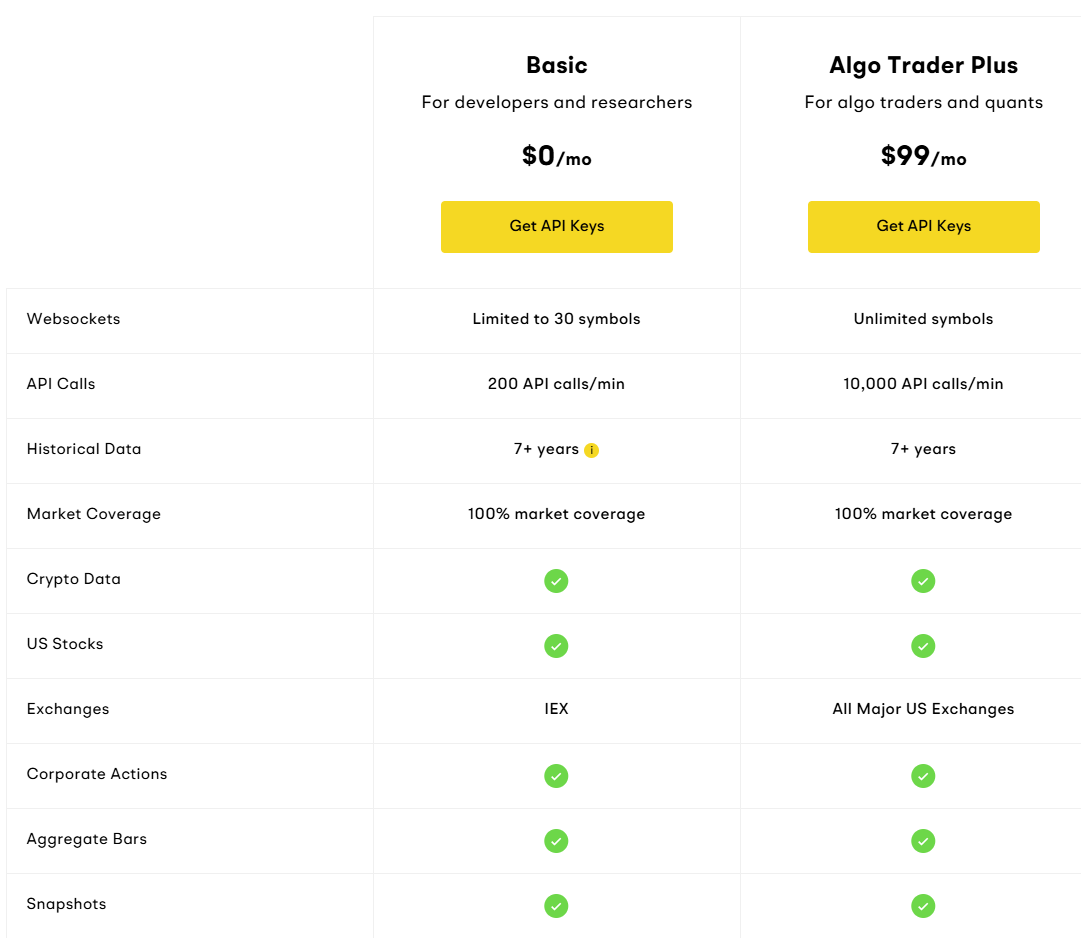Image resolution: width=1081 pixels, height=938 pixels.
Task: Click the Algo Trader Plus US Stocks checkmark
Action: click(922, 646)
